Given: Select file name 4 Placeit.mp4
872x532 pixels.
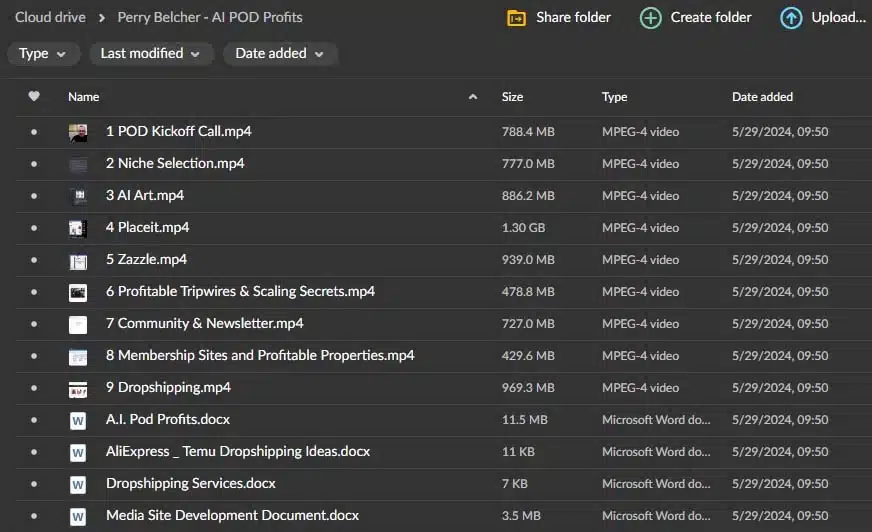Looking at the screenshot, I should click(x=147, y=227).
